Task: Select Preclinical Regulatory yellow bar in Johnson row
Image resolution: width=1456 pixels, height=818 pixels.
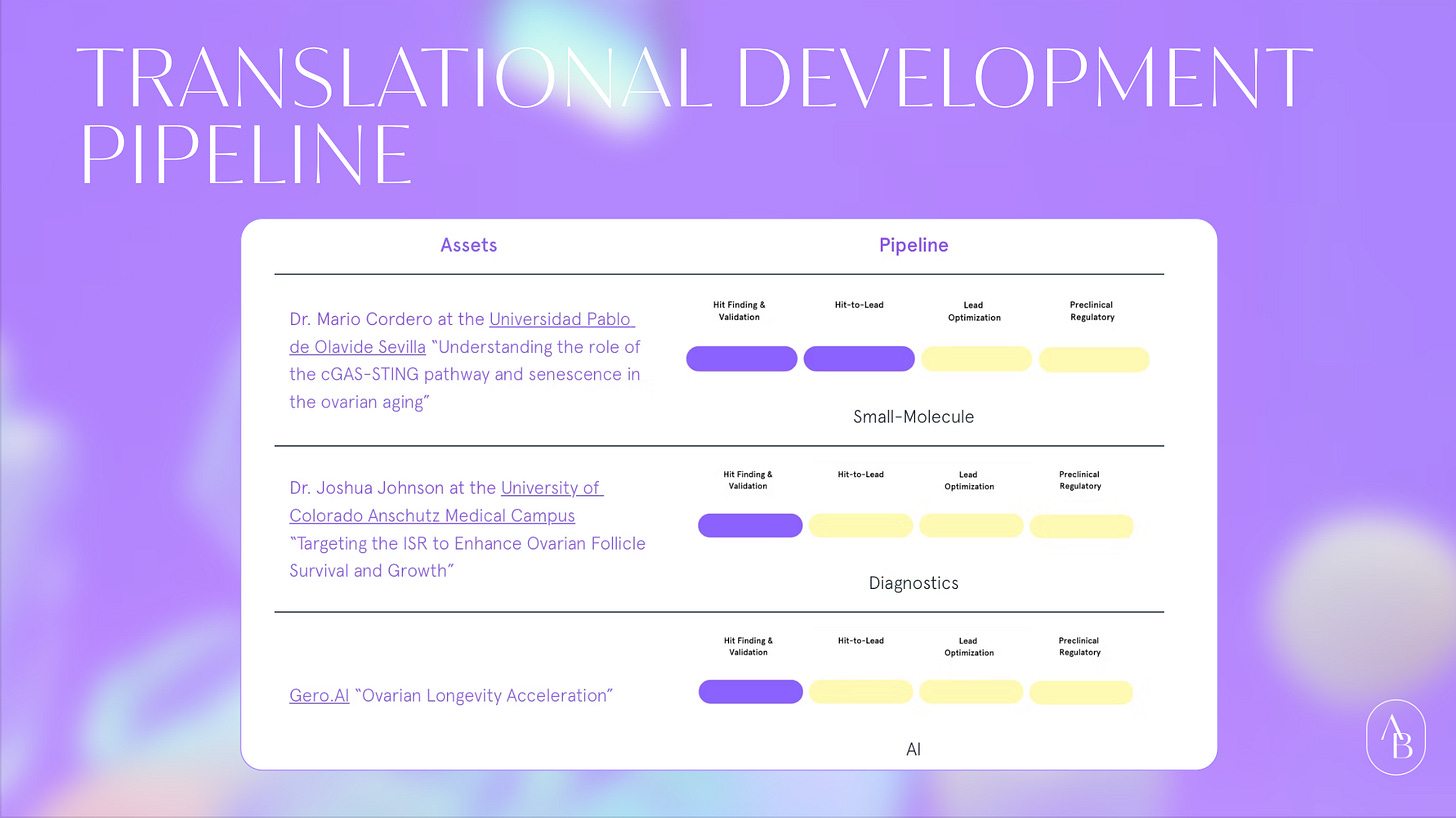Action: (x=1081, y=526)
